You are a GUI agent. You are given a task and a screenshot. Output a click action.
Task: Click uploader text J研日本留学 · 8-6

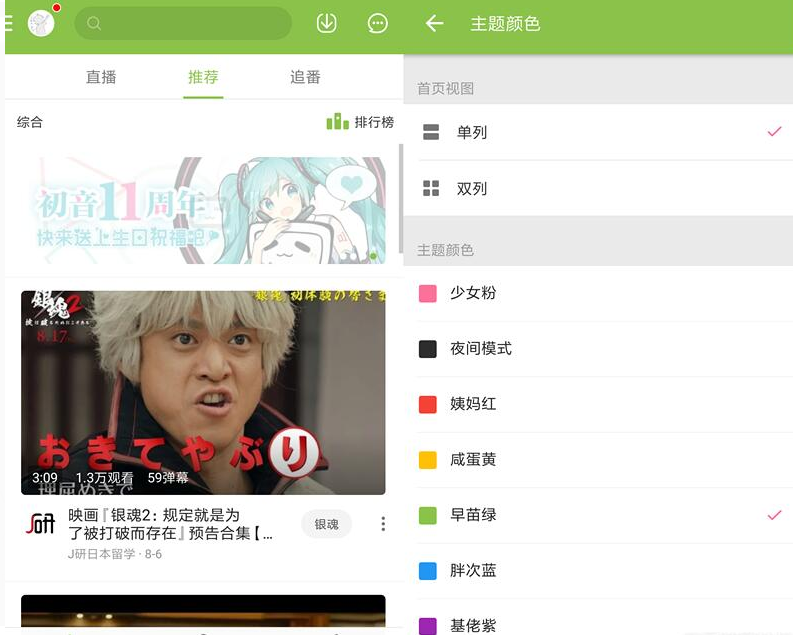coord(115,554)
